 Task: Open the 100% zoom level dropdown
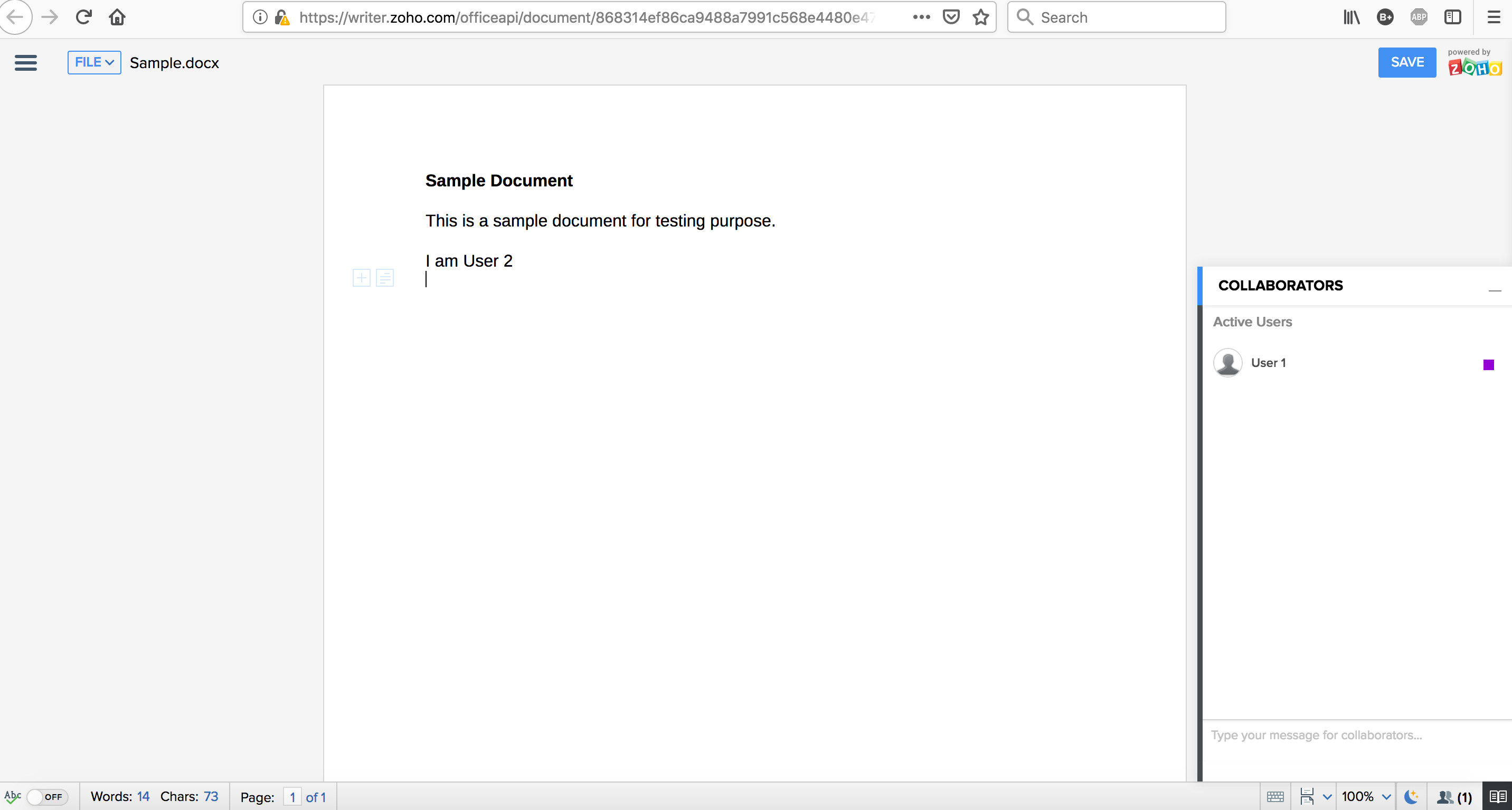1366,796
